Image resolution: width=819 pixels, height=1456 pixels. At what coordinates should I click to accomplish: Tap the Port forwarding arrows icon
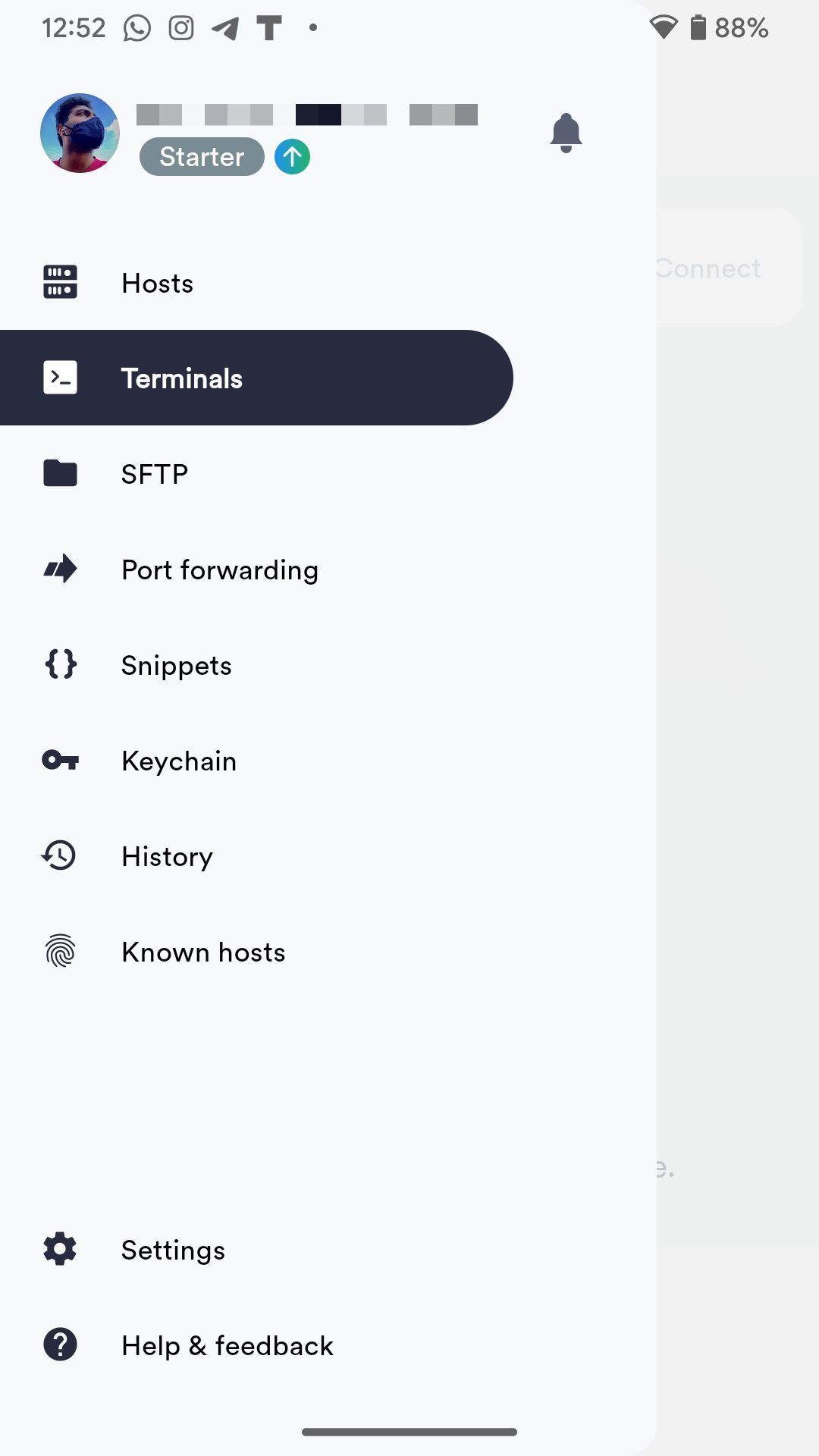[60, 569]
